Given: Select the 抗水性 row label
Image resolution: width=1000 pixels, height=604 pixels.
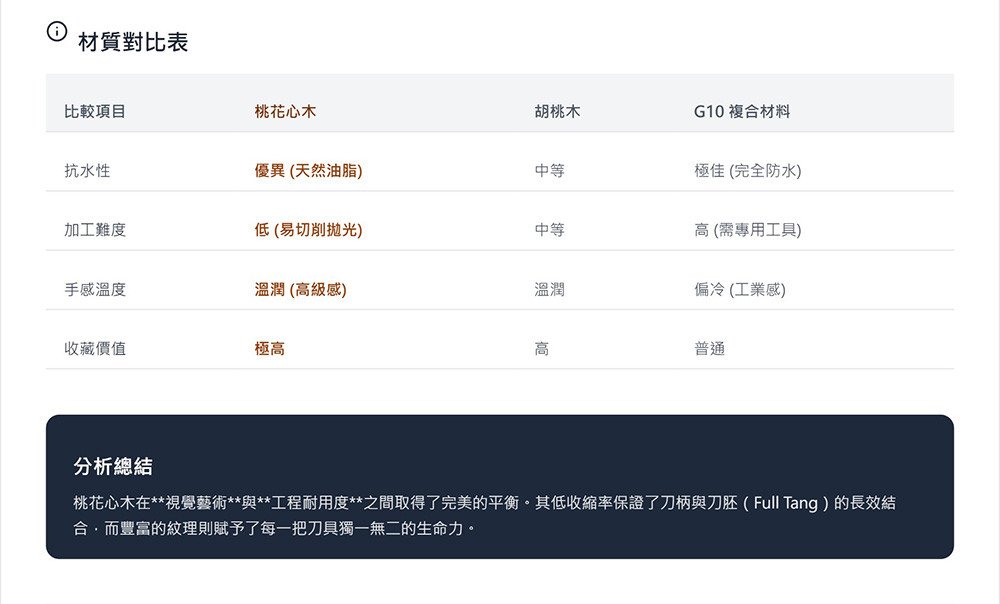Looking at the screenshot, I should pyautogui.click(x=87, y=171).
